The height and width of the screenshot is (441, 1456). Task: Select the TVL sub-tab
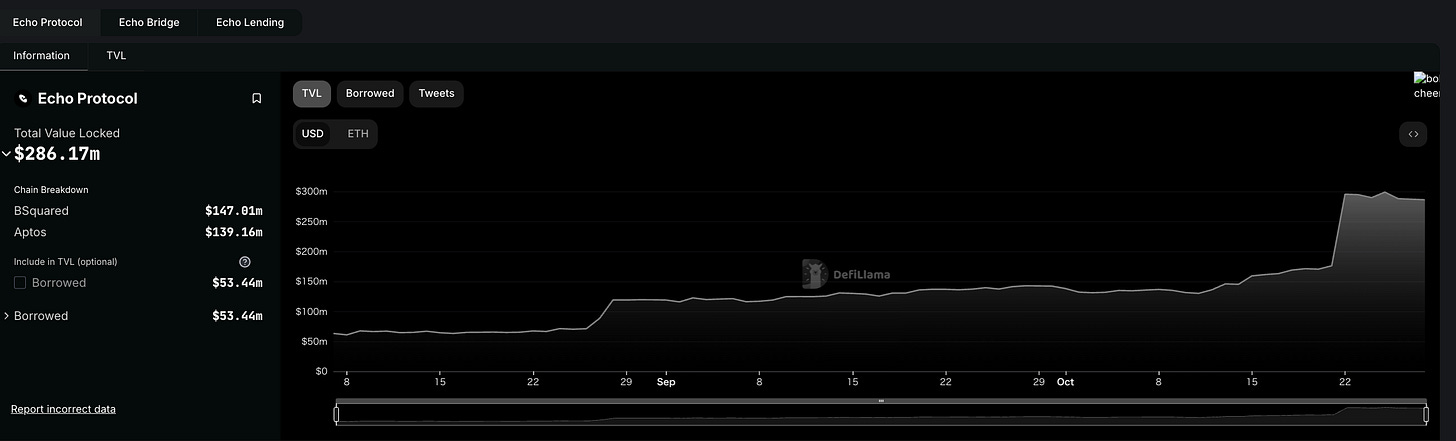116,56
